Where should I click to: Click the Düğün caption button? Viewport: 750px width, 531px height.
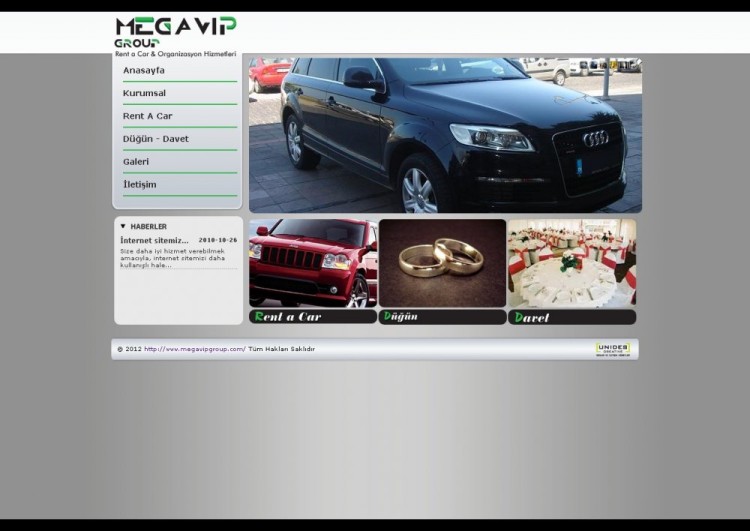442,317
